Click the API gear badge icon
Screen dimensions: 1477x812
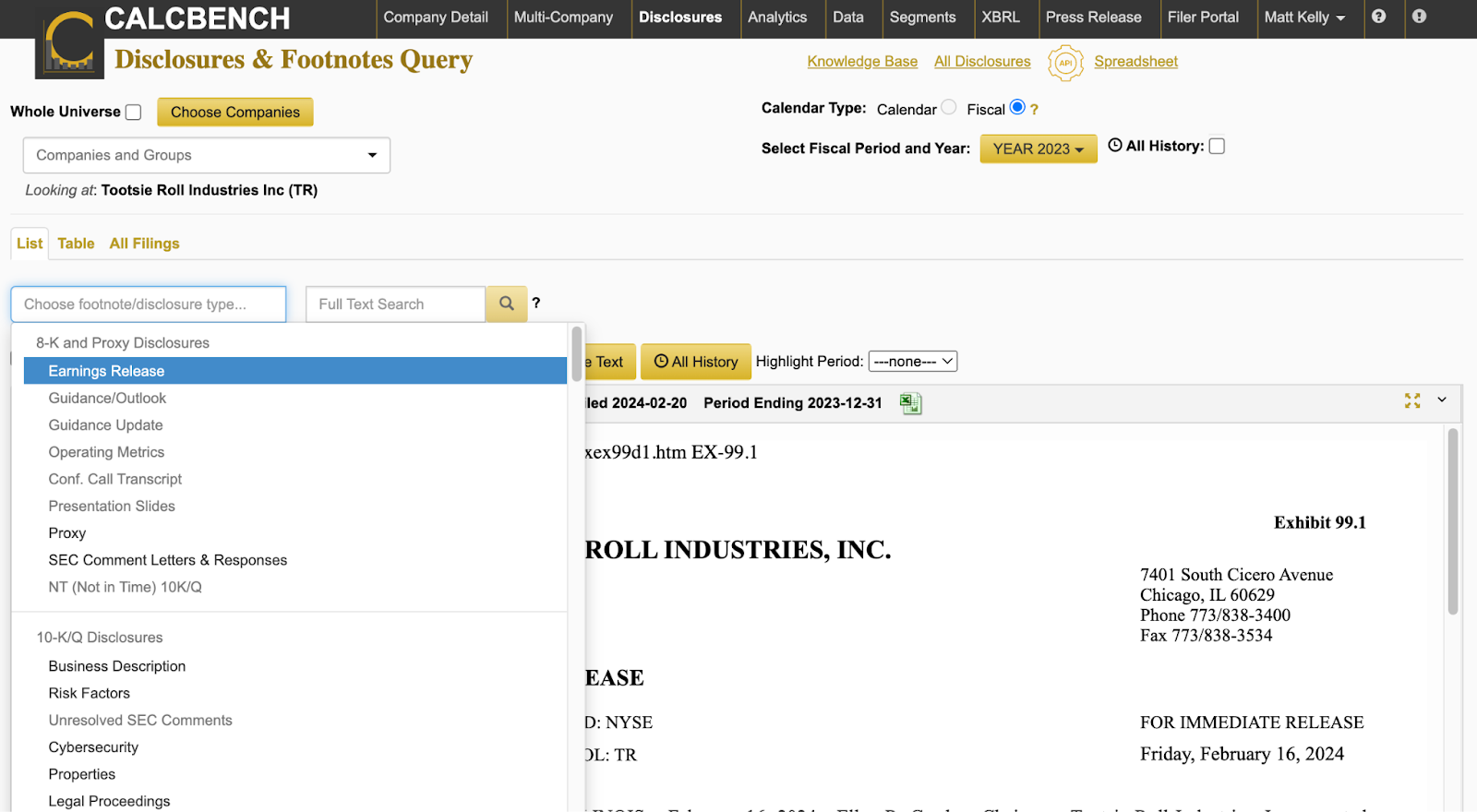point(1065,63)
